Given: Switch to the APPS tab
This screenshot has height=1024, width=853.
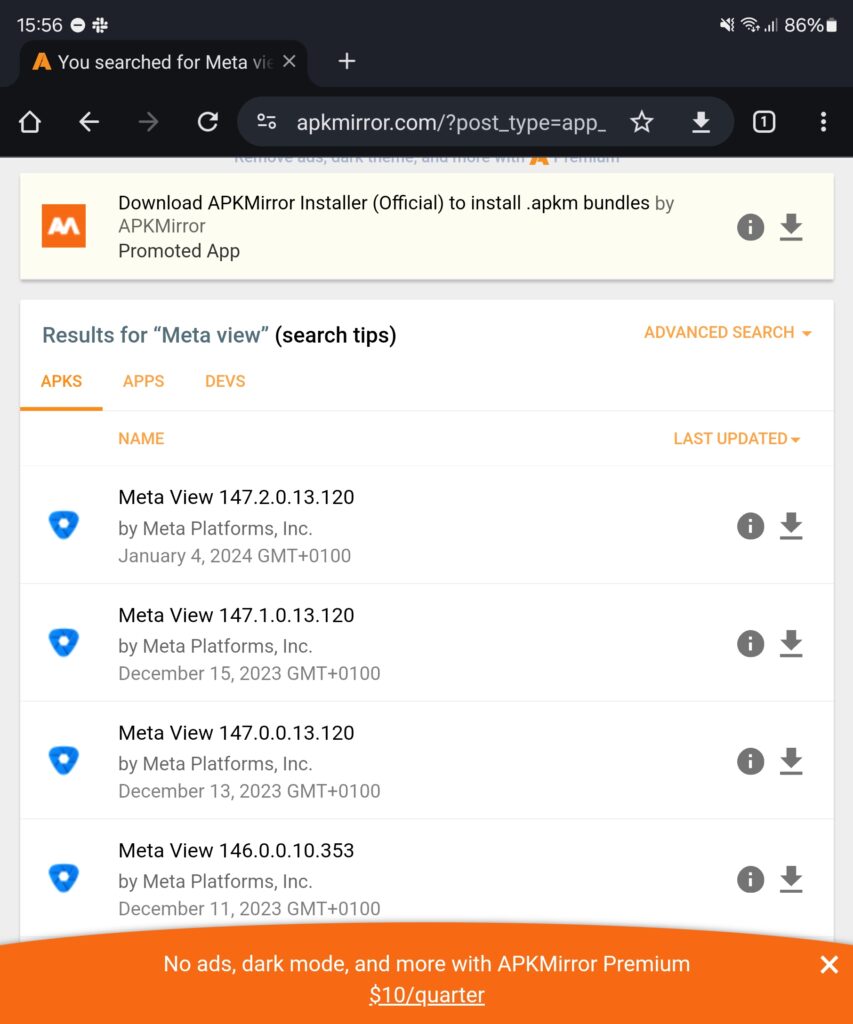Looking at the screenshot, I should click(143, 381).
